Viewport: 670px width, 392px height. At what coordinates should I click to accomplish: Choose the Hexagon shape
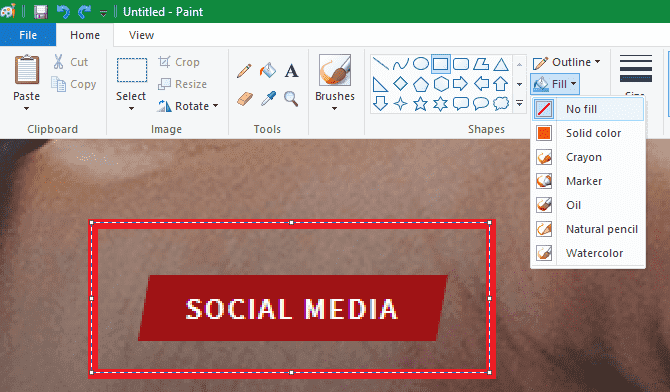point(441,84)
